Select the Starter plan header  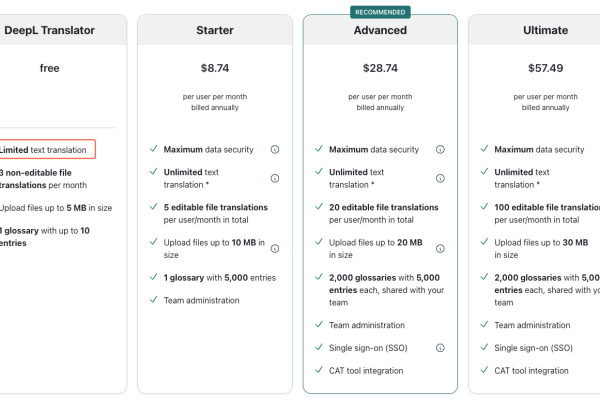(x=215, y=30)
